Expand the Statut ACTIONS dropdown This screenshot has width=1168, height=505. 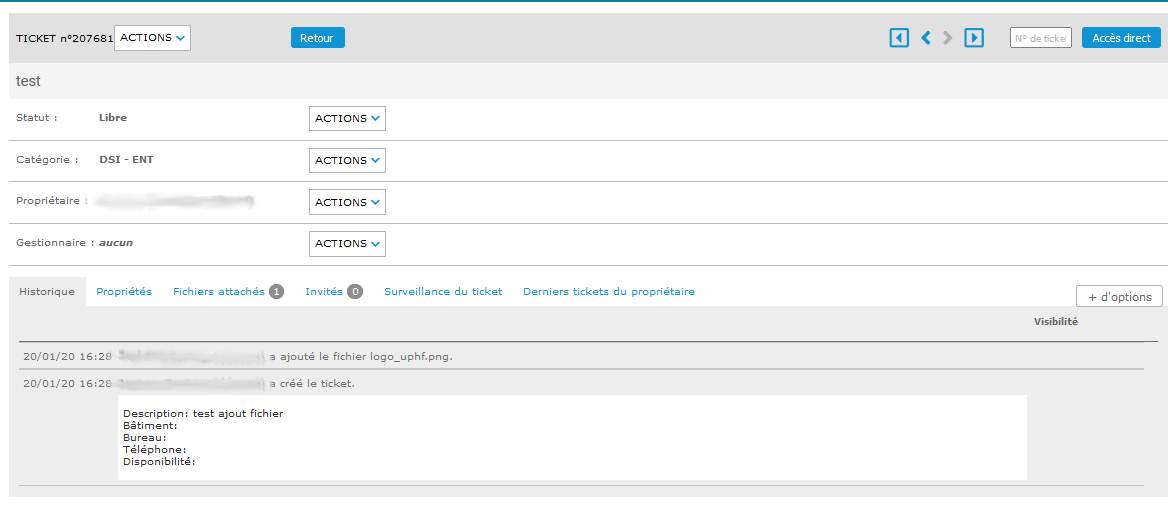tap(347, 119)
